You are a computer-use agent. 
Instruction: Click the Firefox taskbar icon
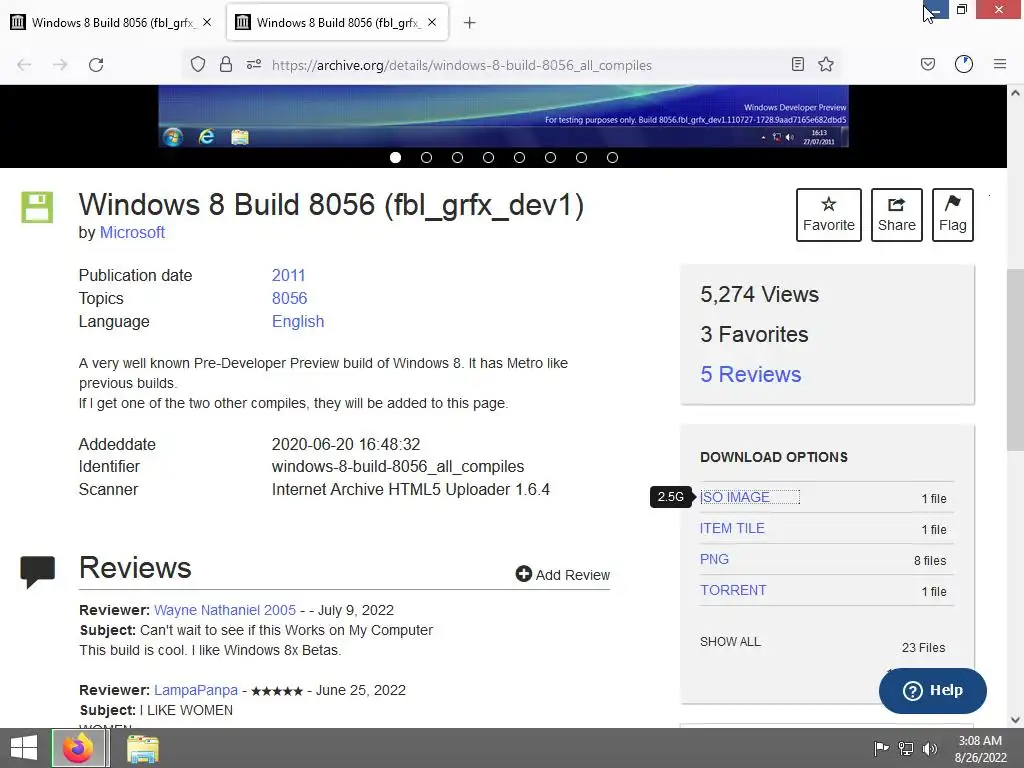pyautogui.click(x=78, y=748)
